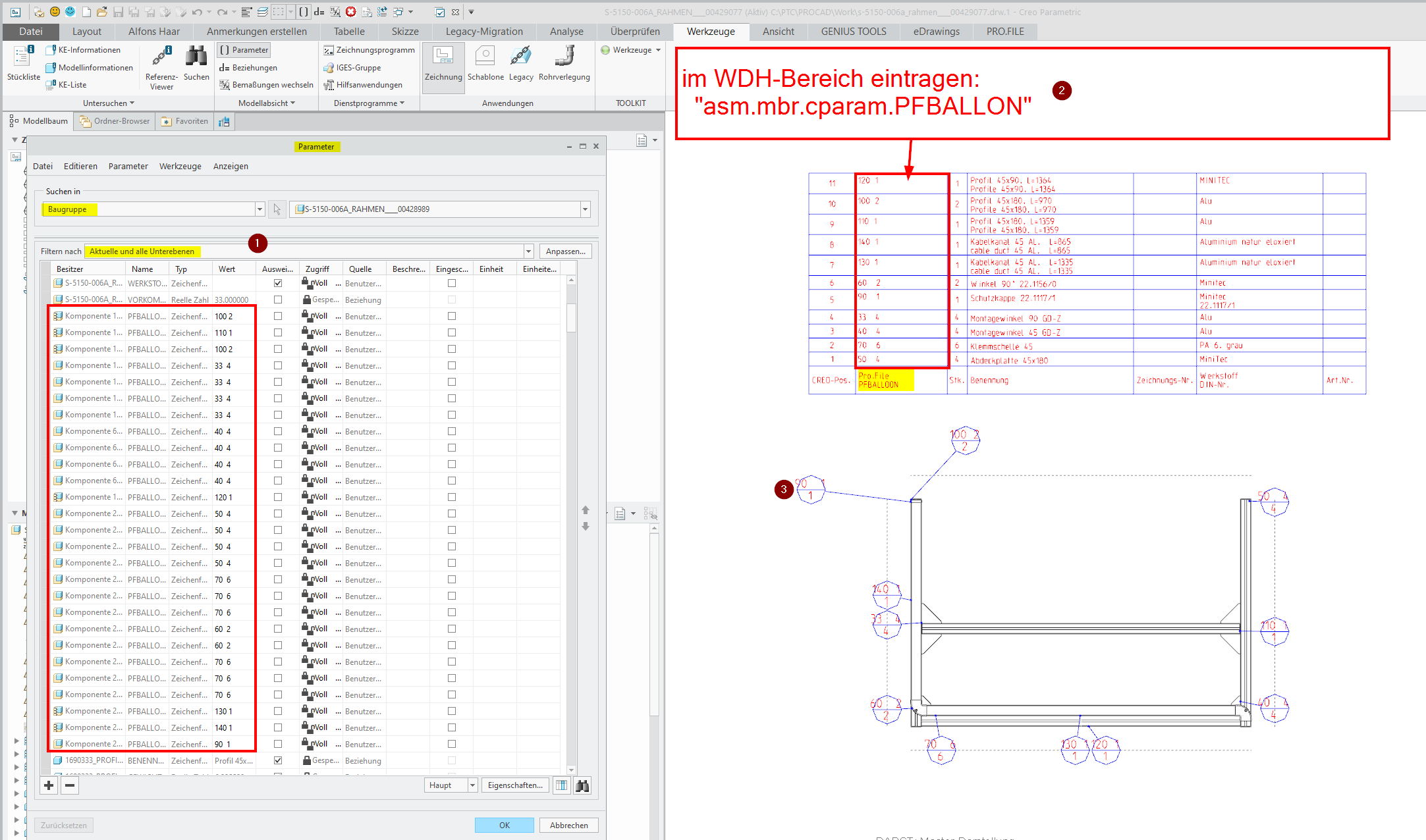This screenshot has height=840, width=1426.
Task: Open the Werkzeuge toolkit dropdown
Action: pyautogui.click(x=631, y=50)
